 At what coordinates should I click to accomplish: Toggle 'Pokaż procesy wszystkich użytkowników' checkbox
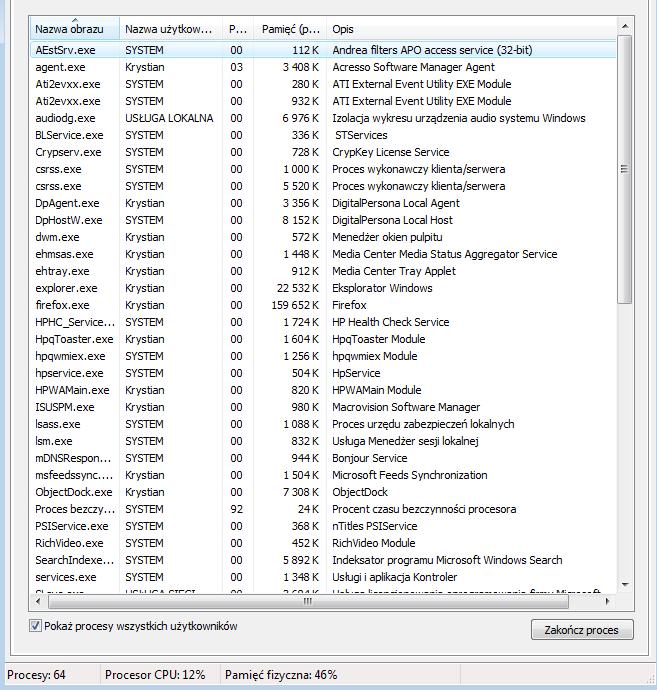click(x=36, y=627)
